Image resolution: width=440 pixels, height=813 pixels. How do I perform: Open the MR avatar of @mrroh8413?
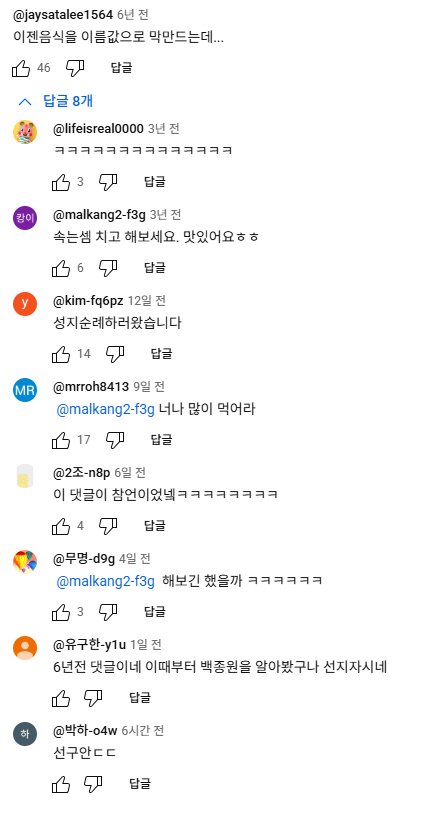click(x=25, y=390)
